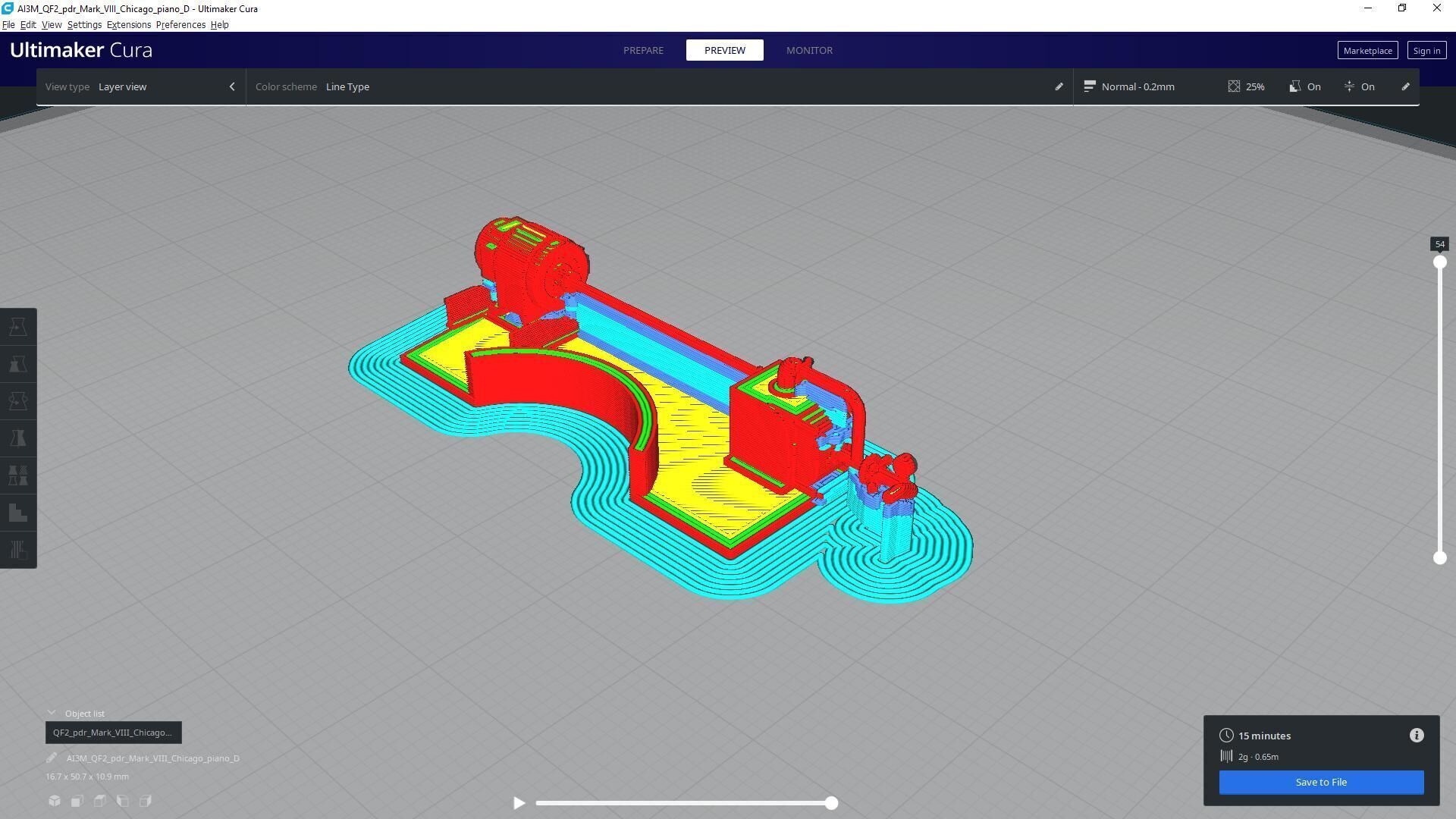This screenshot has height=819, width=1456.
Task: Click the Save to File button
Action: (1320, 783)
